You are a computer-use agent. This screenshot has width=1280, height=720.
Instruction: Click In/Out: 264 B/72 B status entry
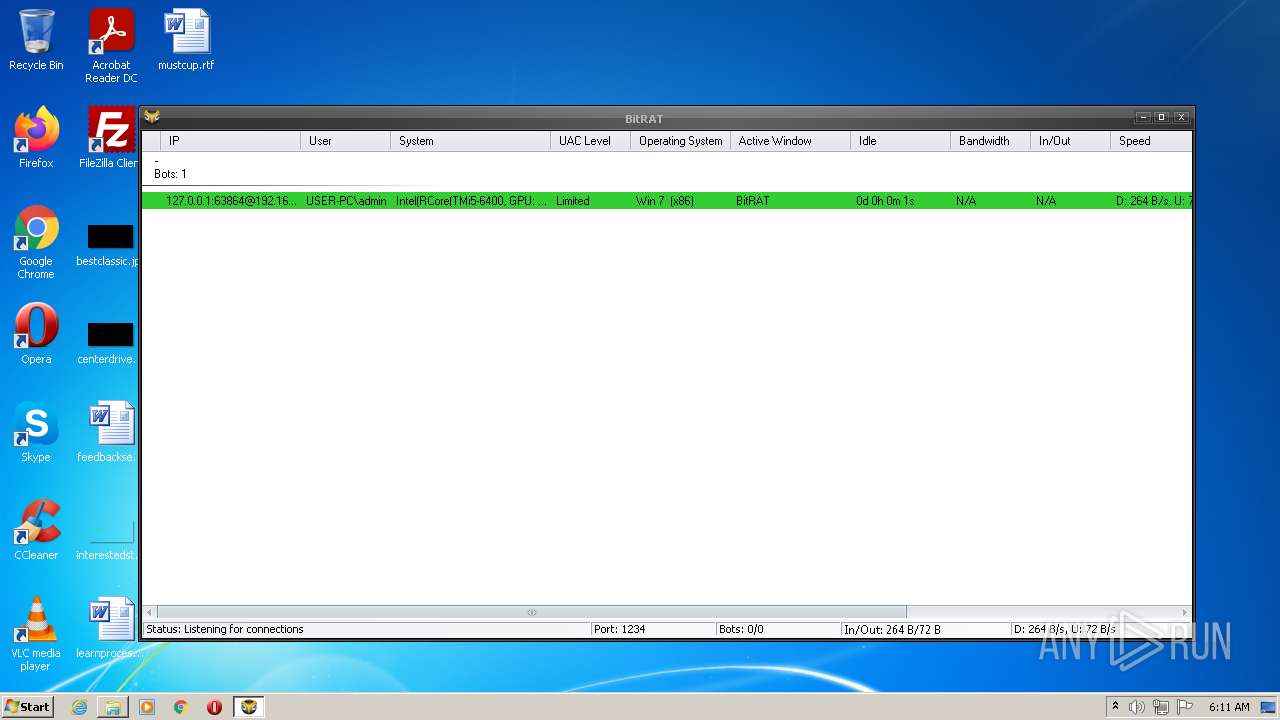click(892, 629)
